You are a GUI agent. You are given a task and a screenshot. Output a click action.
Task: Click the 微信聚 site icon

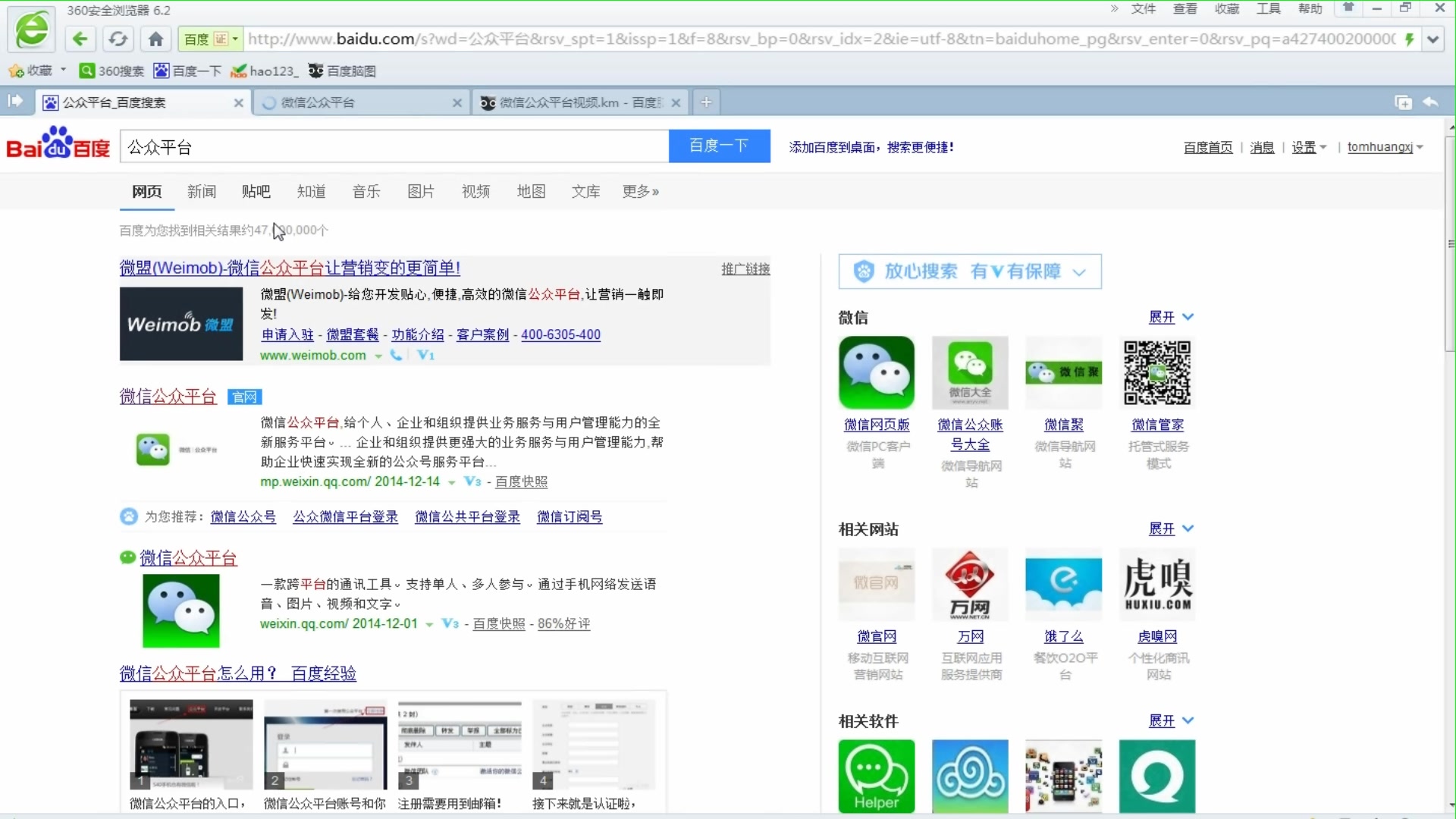tap(1063, 373)
